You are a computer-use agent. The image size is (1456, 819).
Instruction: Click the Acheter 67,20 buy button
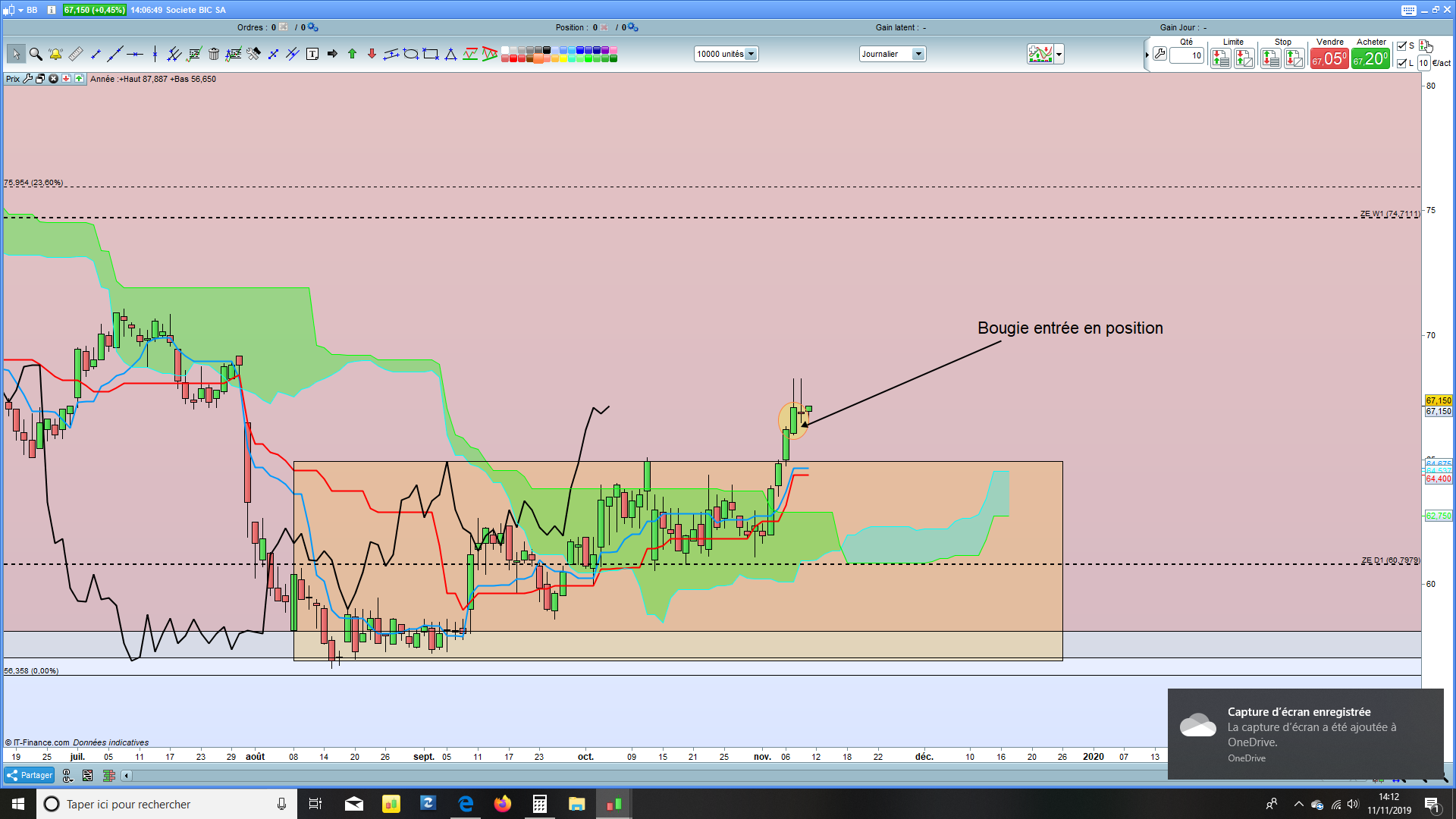[1370, 58]
